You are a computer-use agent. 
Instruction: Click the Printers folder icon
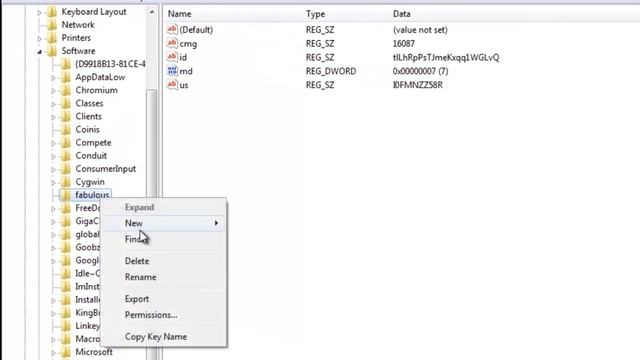pyautogui.click(x=52, y=38)
